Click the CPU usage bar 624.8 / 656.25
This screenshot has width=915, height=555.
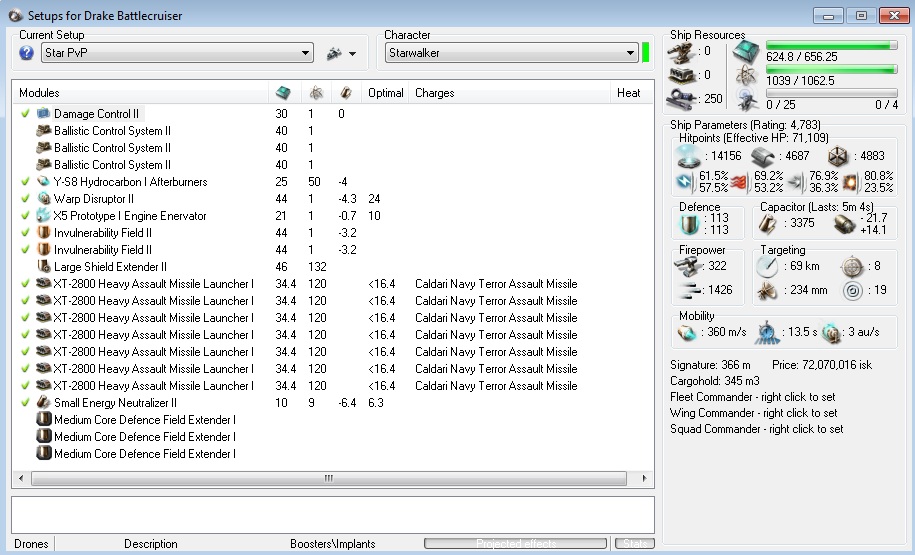(x=832, y=46)
